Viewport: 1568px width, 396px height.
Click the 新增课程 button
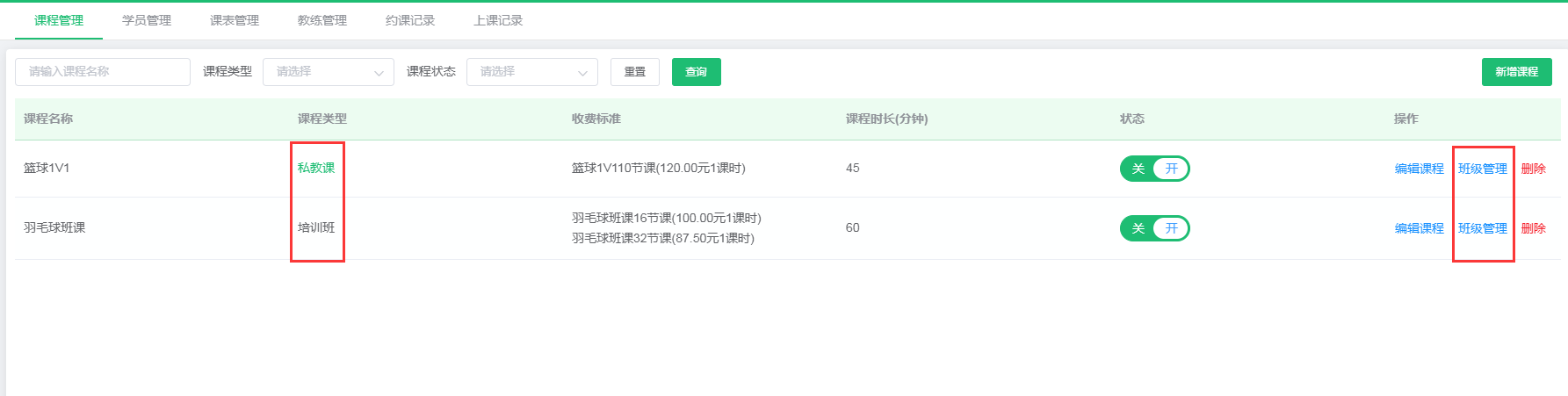1516,72
